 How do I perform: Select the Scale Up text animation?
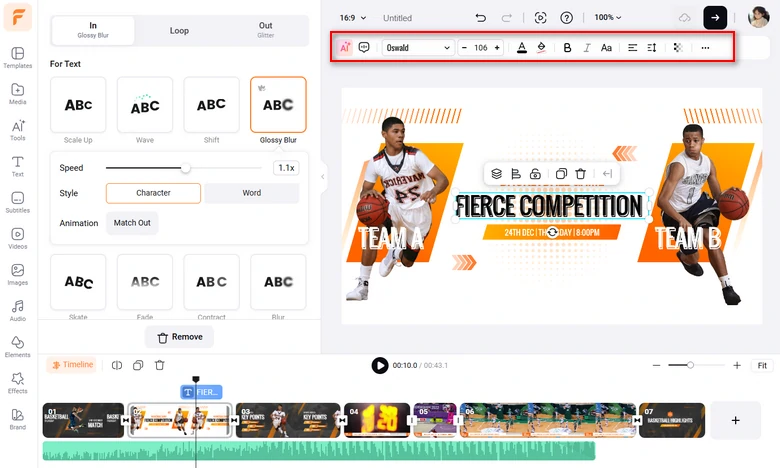click(78, 104)
